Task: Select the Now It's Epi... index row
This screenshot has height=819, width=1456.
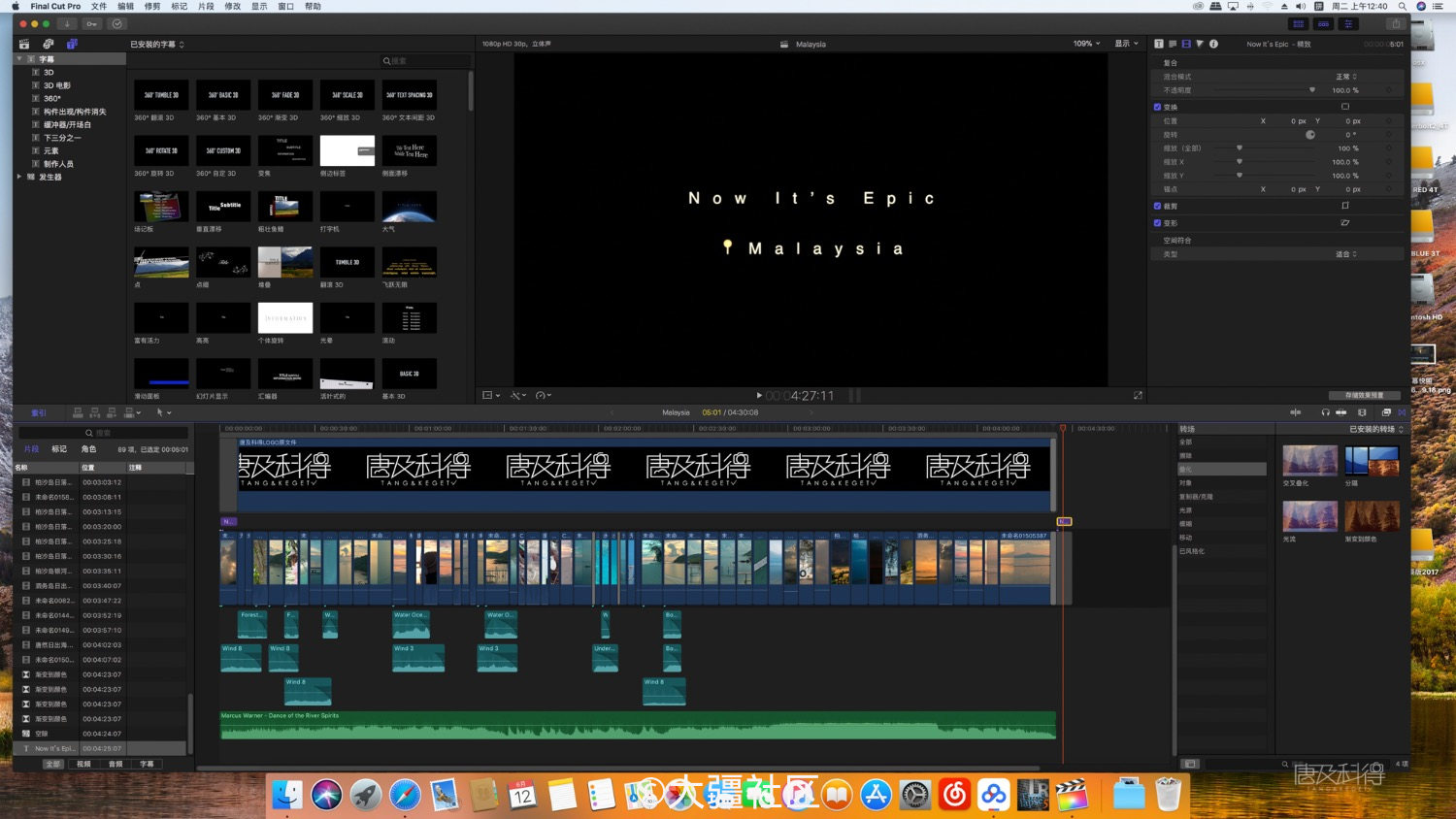Action: [102, 748]
